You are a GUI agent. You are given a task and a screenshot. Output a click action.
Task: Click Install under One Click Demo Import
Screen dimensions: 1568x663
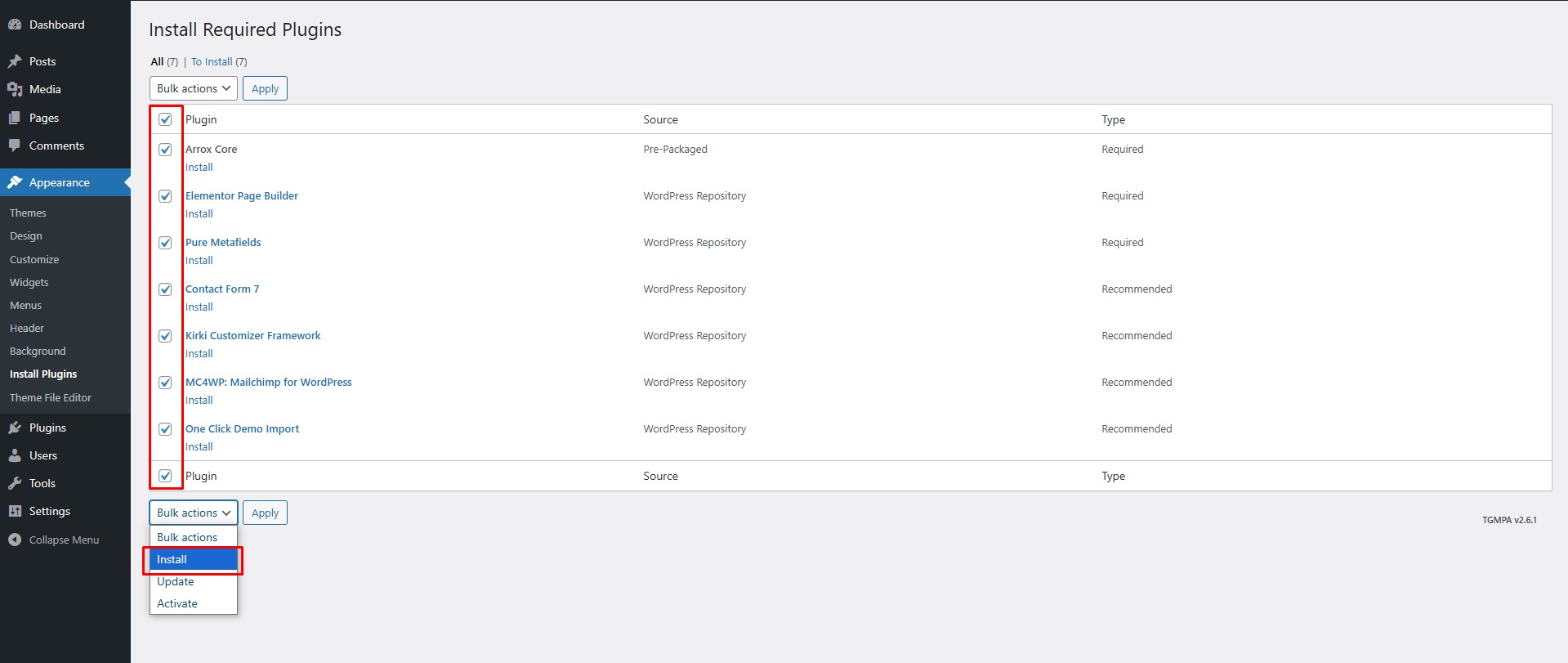(199, 446)
